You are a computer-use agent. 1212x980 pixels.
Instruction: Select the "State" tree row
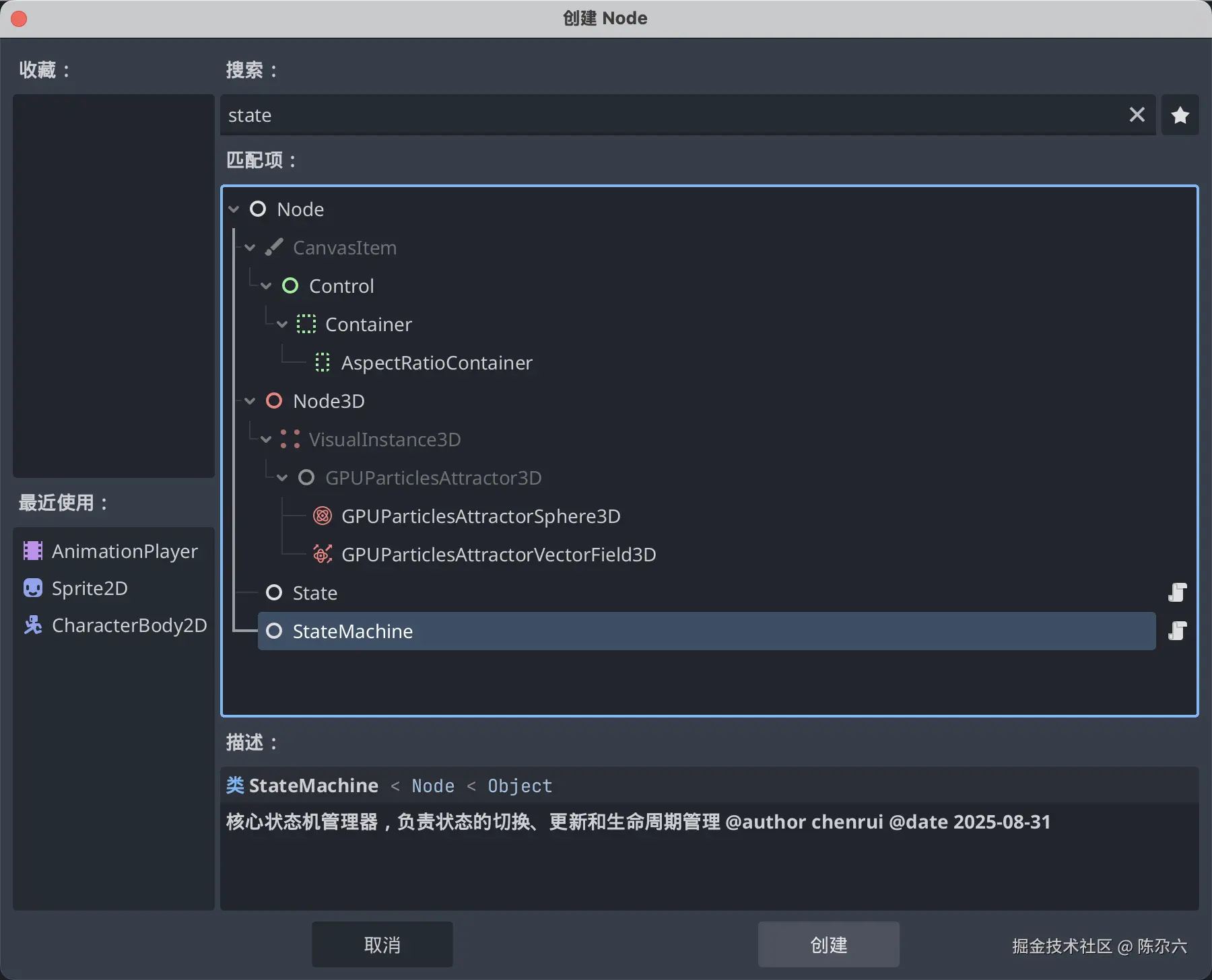pos(707,593)
